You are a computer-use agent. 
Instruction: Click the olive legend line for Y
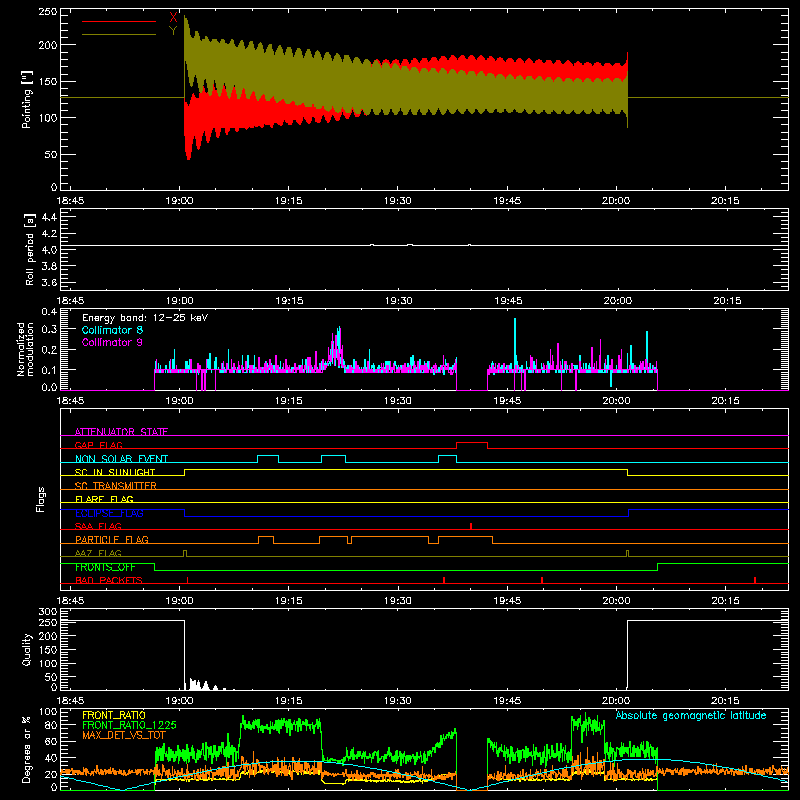[x=119, y=34]
